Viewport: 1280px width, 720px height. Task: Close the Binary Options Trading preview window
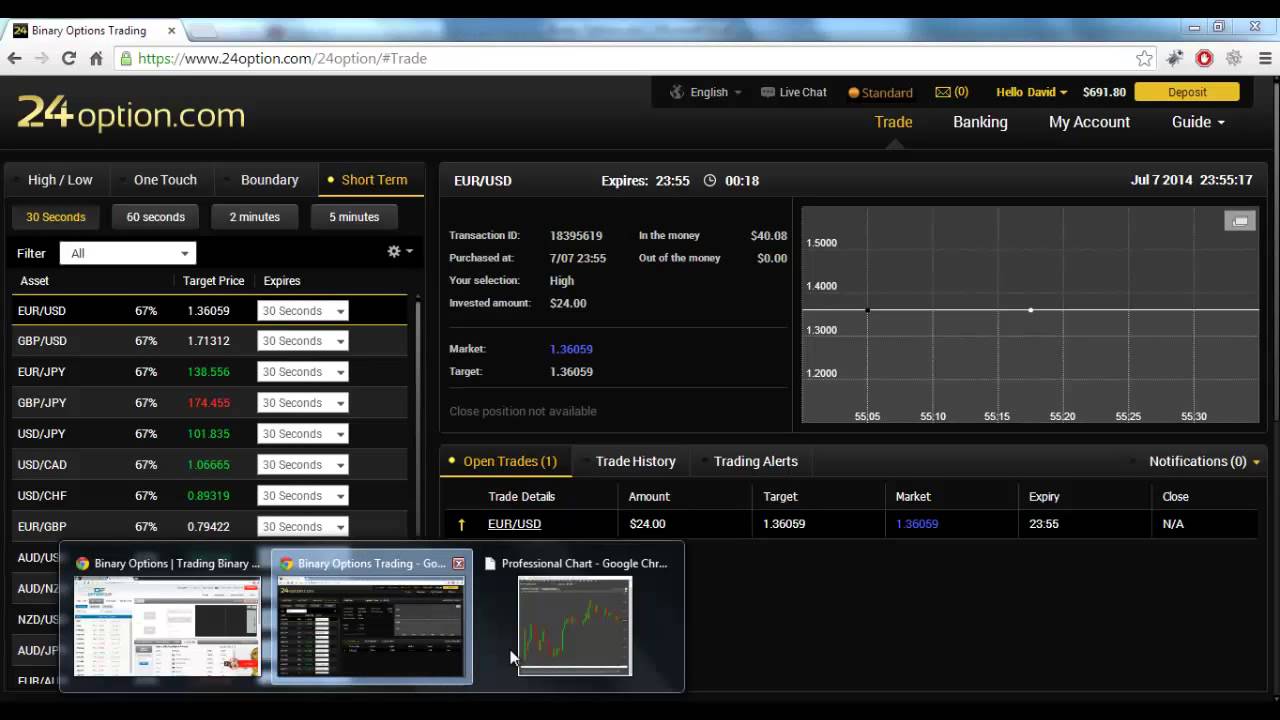(458, 564)
